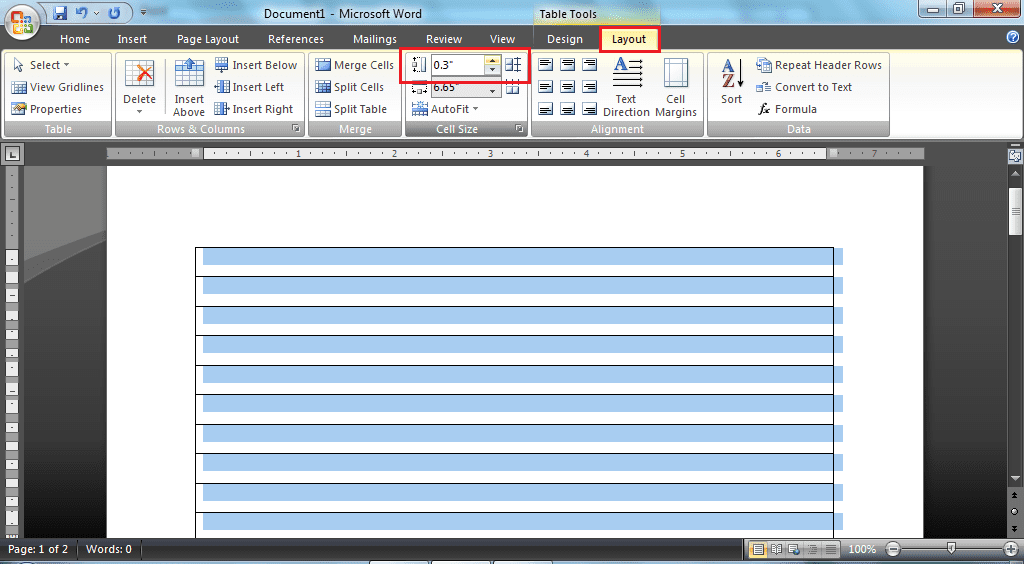Click Zoom Out minus button
Viewport: 1024px width, 564px height.
(x=893, y=549)
